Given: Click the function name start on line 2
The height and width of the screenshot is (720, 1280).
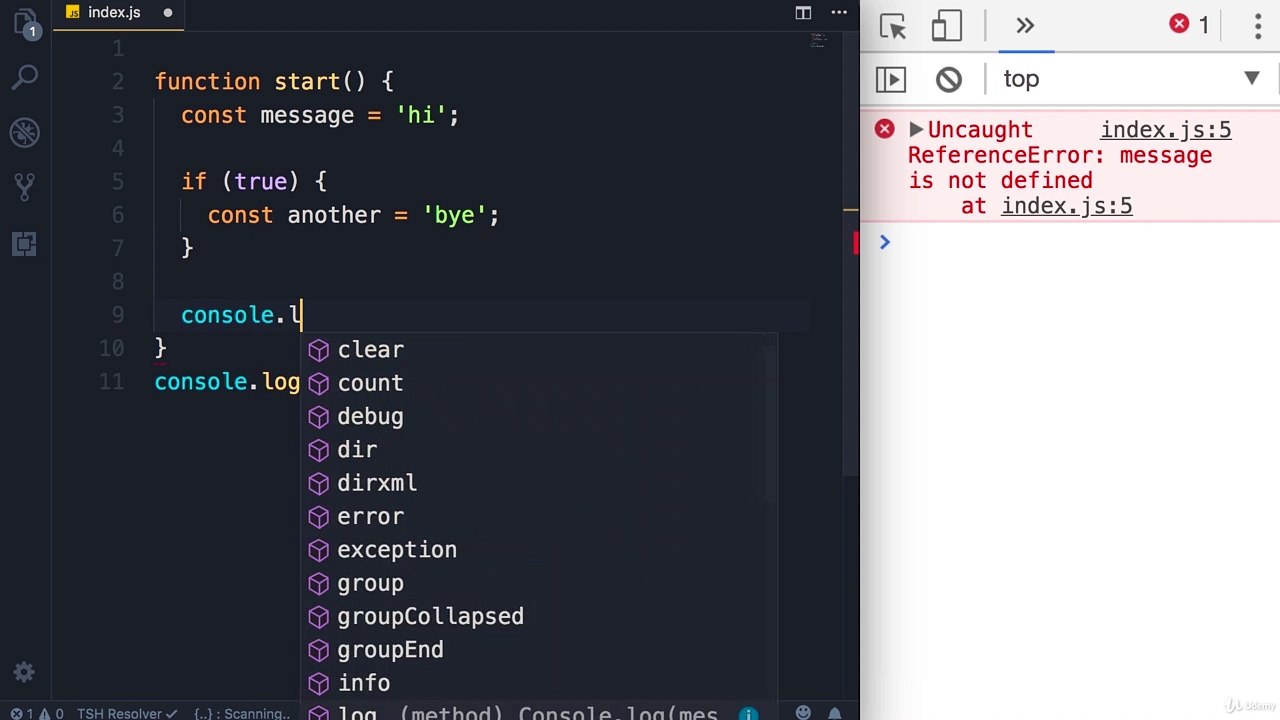Looking at the screenshot, I should point(307,82).
